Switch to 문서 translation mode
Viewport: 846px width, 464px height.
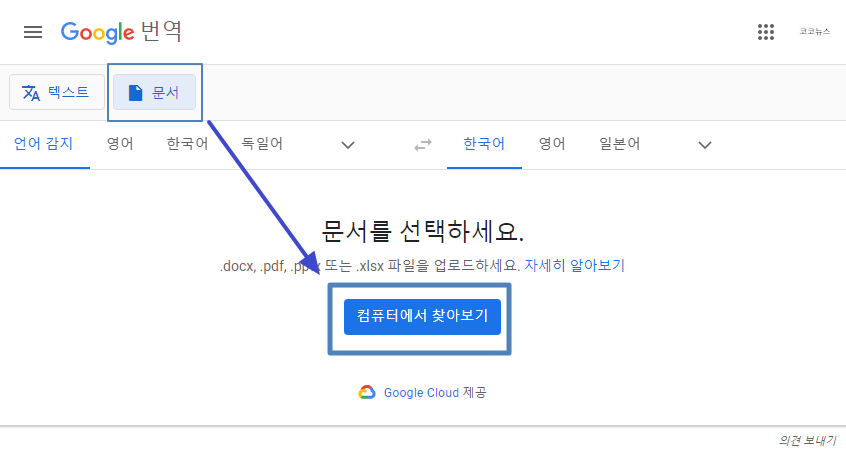(x=154, y=92)
